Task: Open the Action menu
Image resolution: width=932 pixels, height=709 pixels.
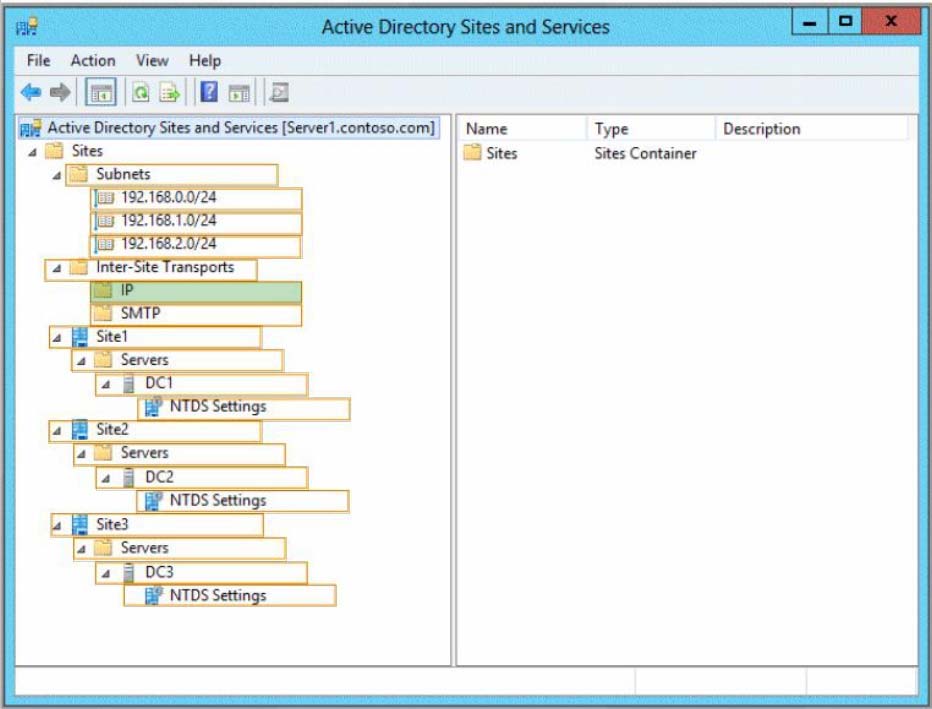Action: tap(92, 61)
